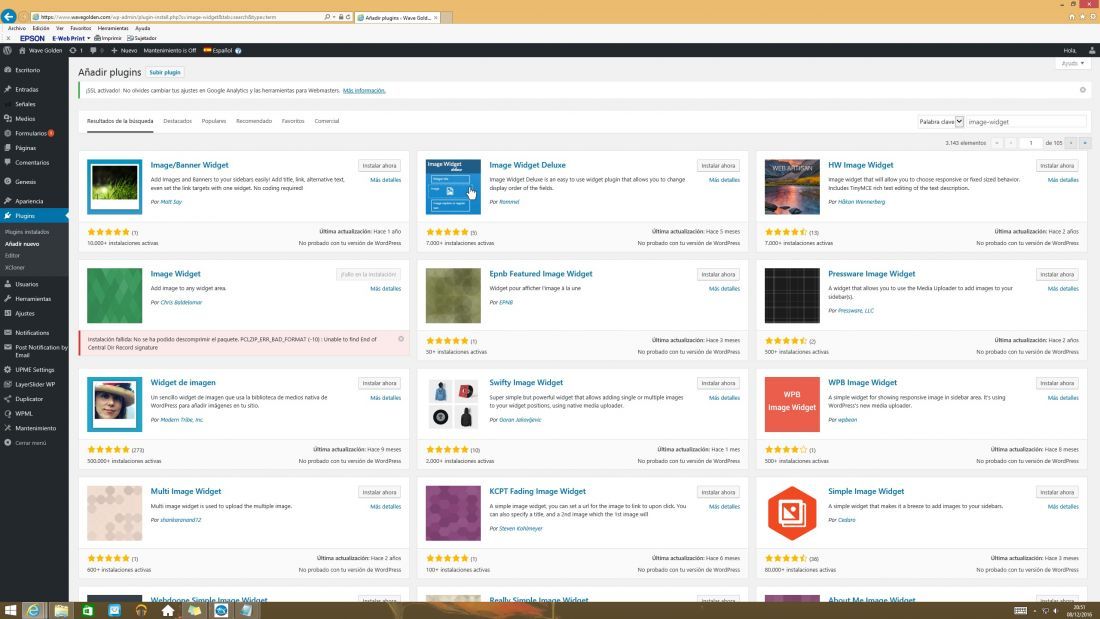The image size is (1100, 619).
Task: Install Image/Banner Widget plugin now
Action: [380, 166]
